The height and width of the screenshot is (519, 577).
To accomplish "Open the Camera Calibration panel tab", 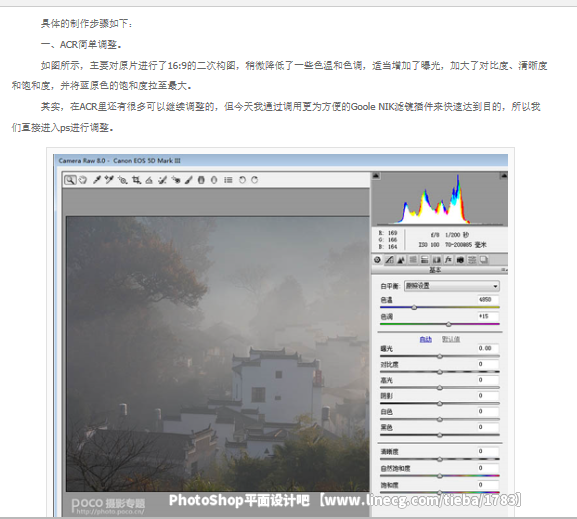I will (460, 260).
